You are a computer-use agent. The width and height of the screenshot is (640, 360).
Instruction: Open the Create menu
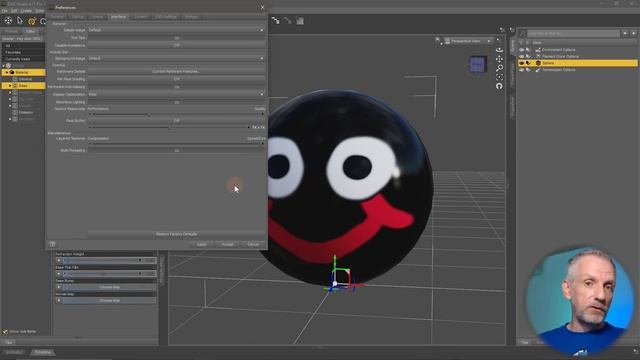(x=26, y=11)
